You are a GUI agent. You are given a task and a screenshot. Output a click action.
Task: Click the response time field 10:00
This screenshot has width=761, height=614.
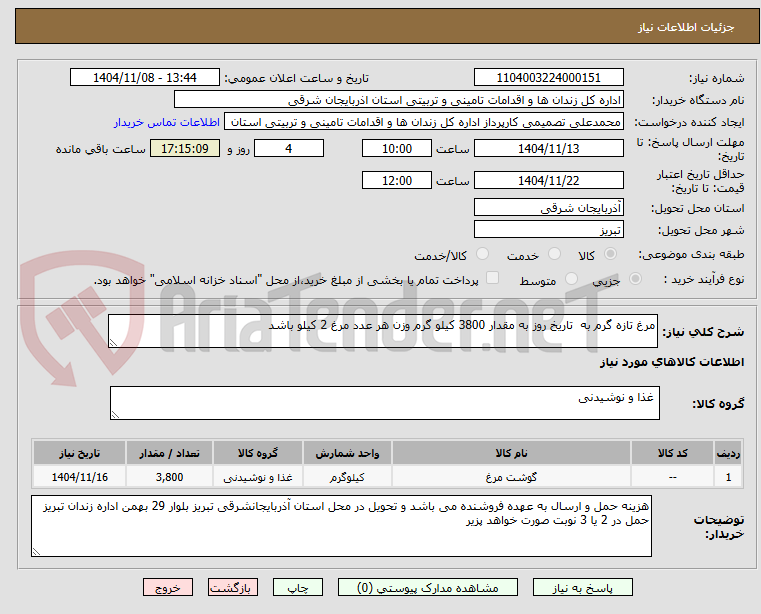397,149
